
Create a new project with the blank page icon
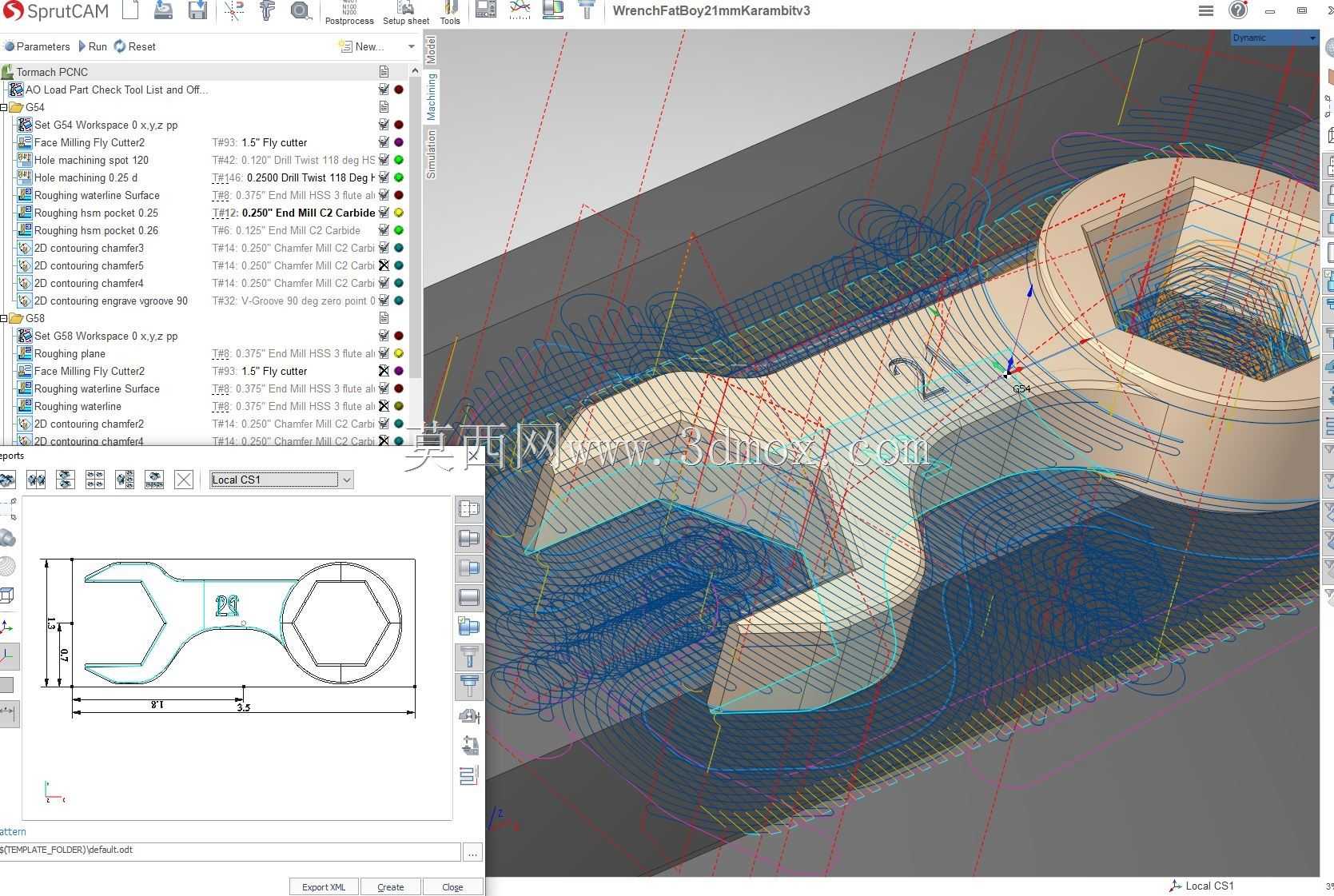coord(130,10)
